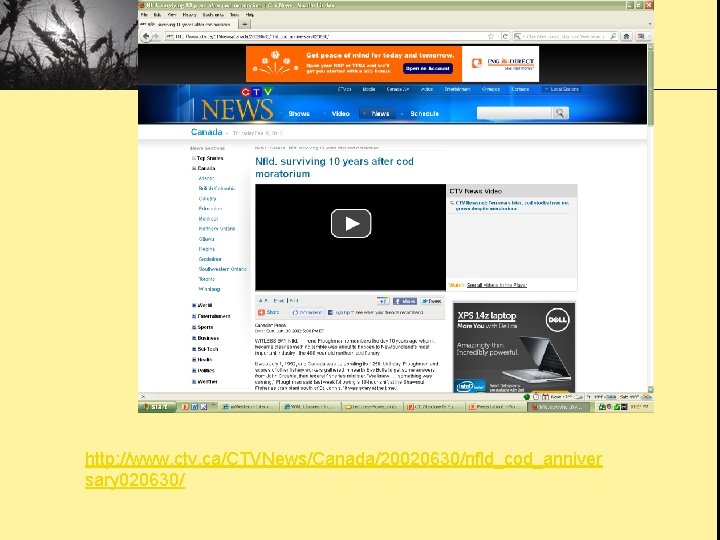Select the Video tab on CTV News
Viewport: 720px width, 540px height.
coord(340,113)
